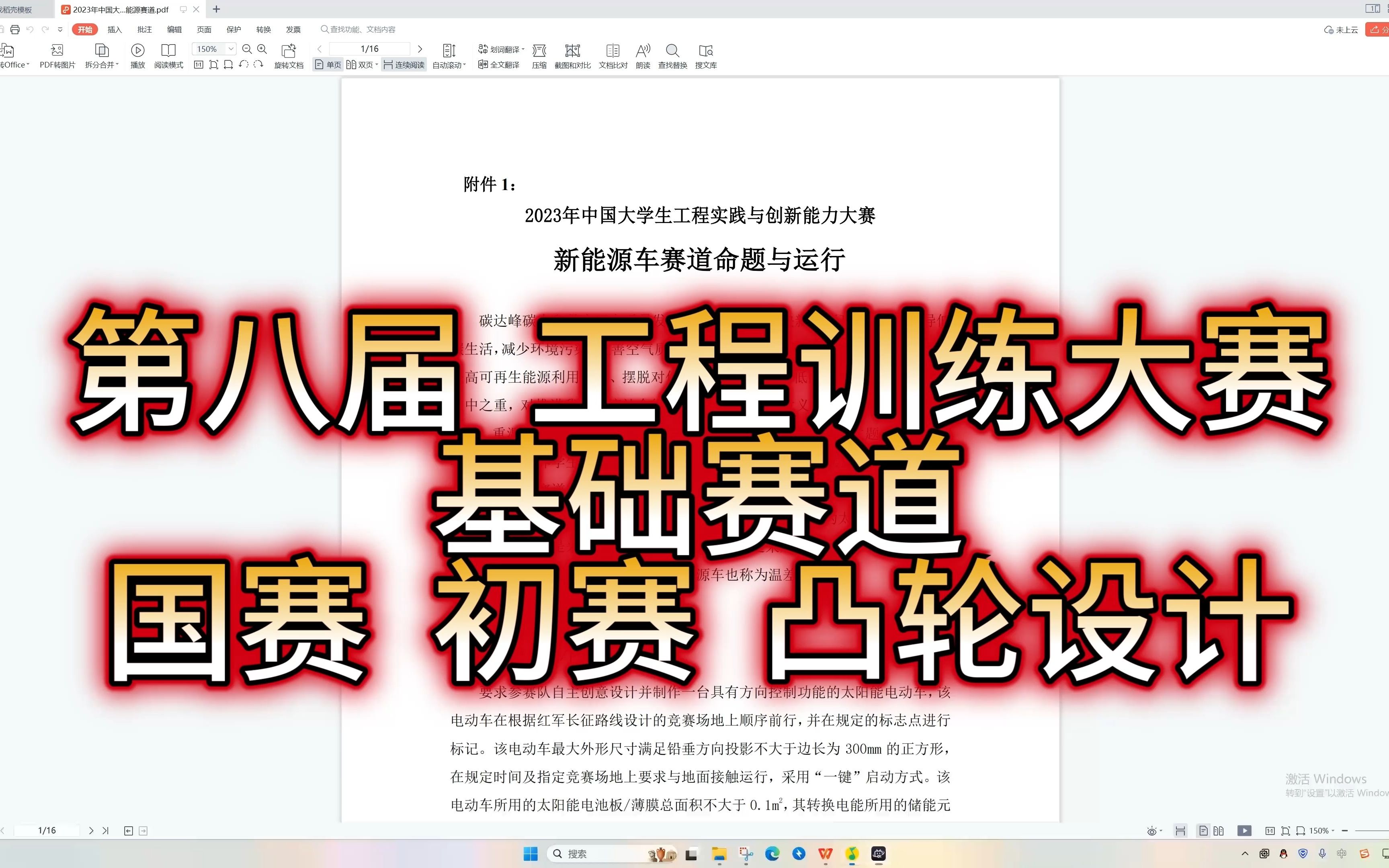Click the 1/16 page number field in ribbon
Viewport: 1389px width, 868px height.
[x=370, y=49]
